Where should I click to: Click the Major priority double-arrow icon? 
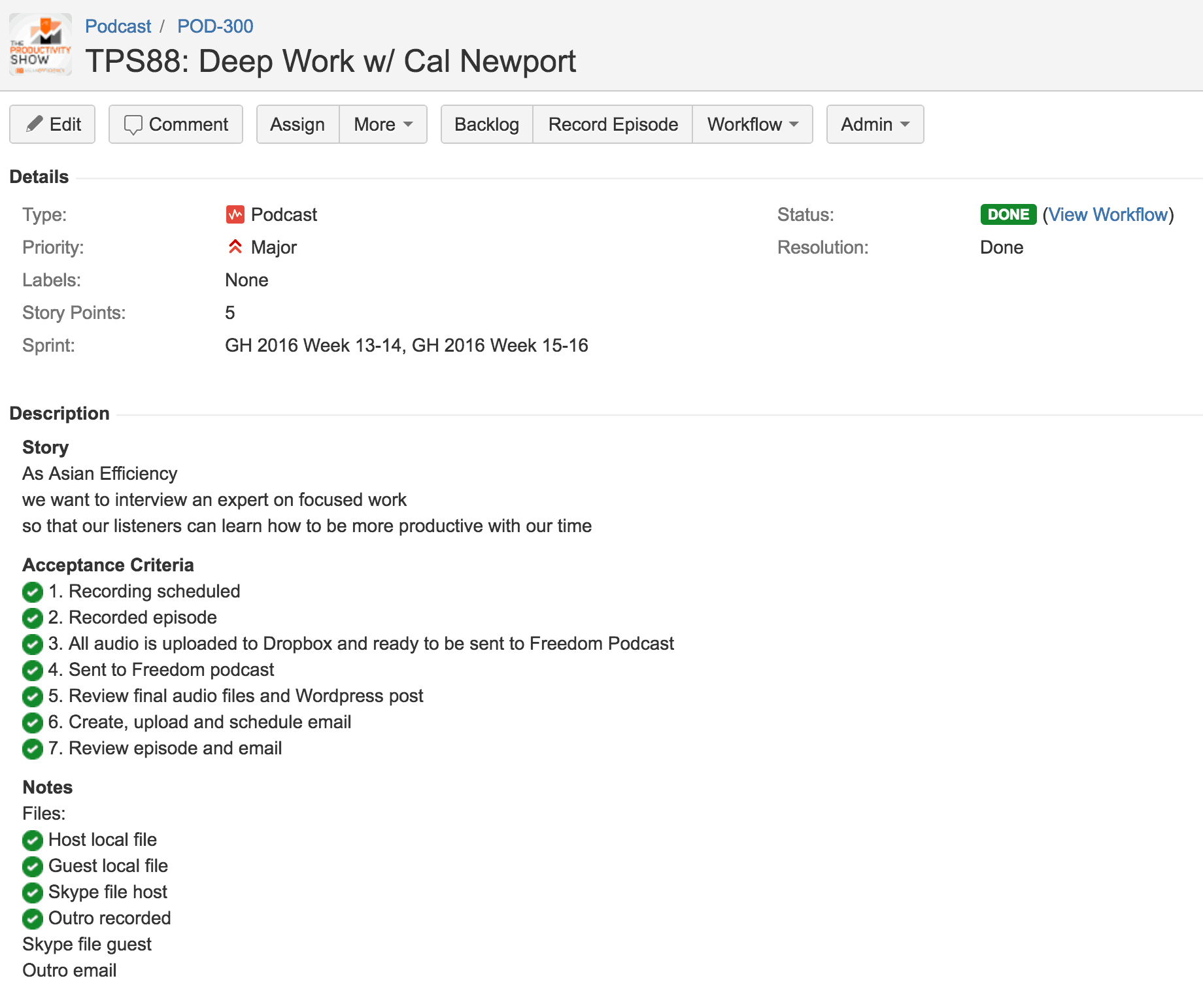point(235,247)
